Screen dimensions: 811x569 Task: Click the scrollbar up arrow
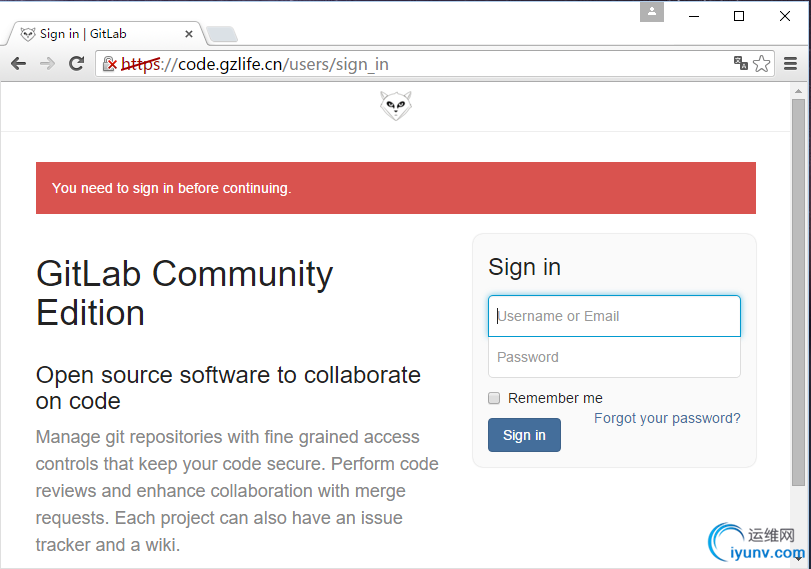799,91
